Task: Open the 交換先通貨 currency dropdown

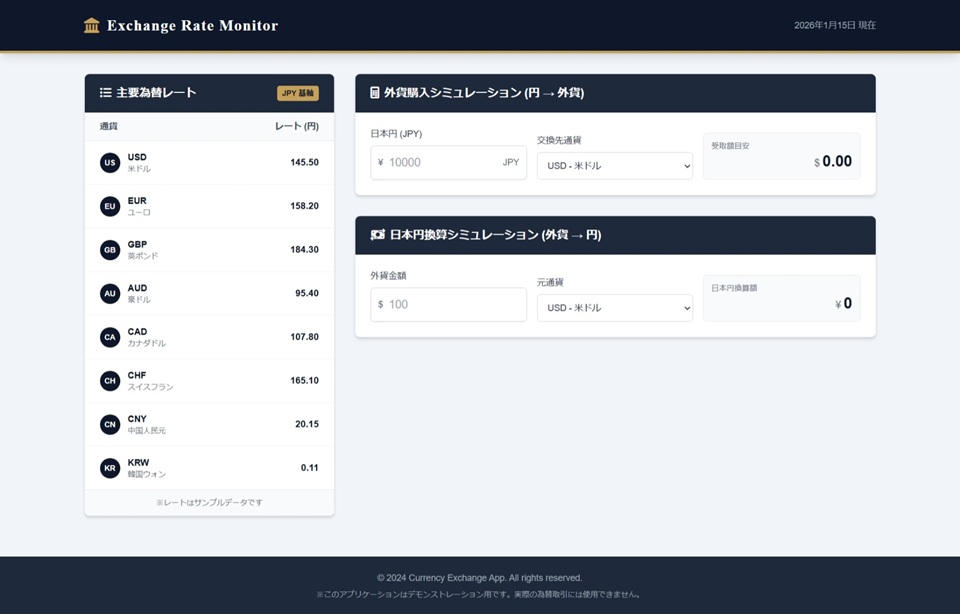Action: (614, 166)
